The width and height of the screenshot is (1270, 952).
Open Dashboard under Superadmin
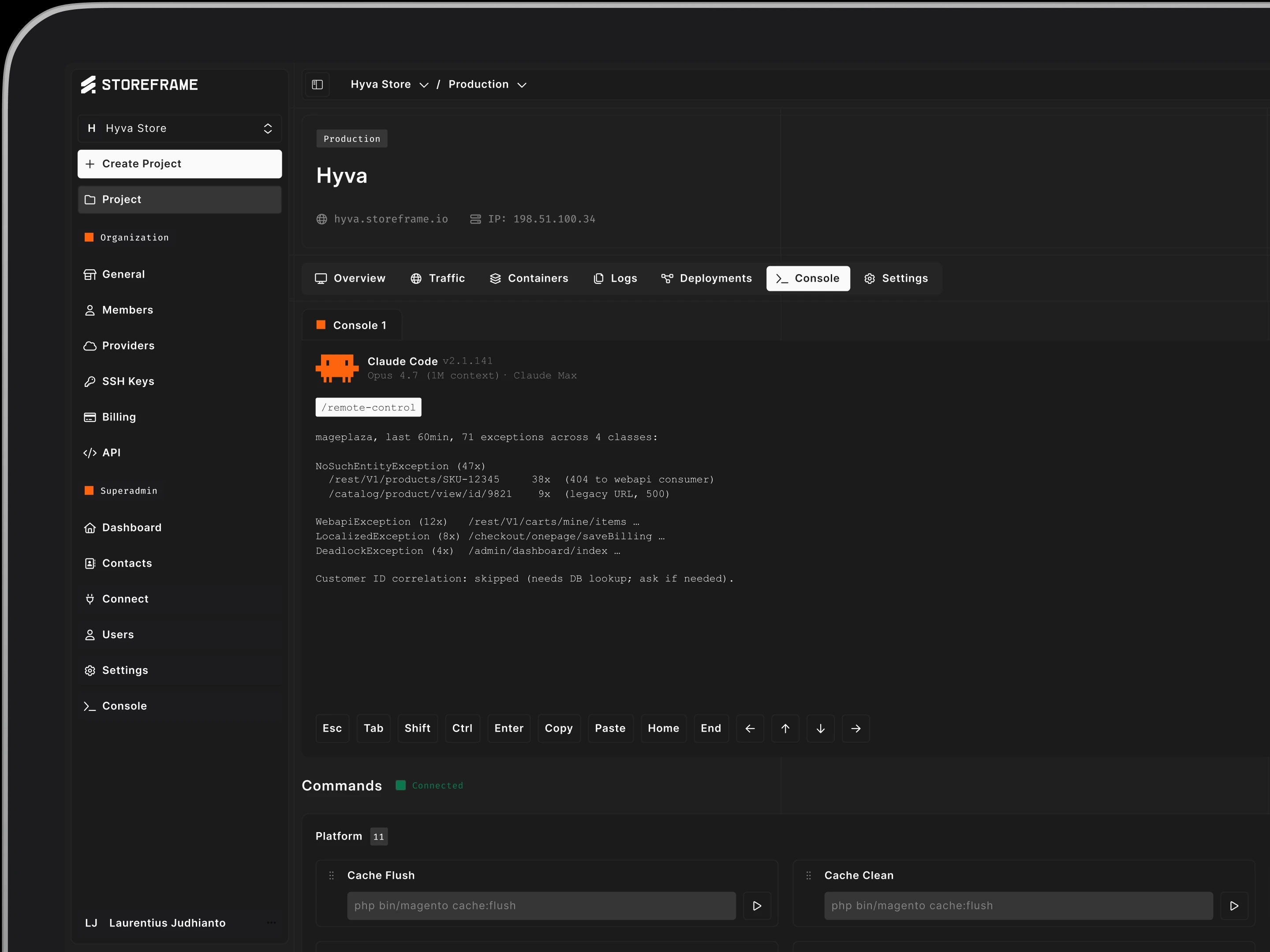[x=180, y=528]
